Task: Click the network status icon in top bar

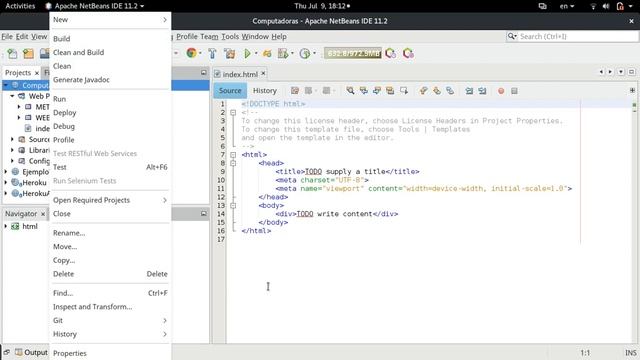Action: click(x=593, y=6)
